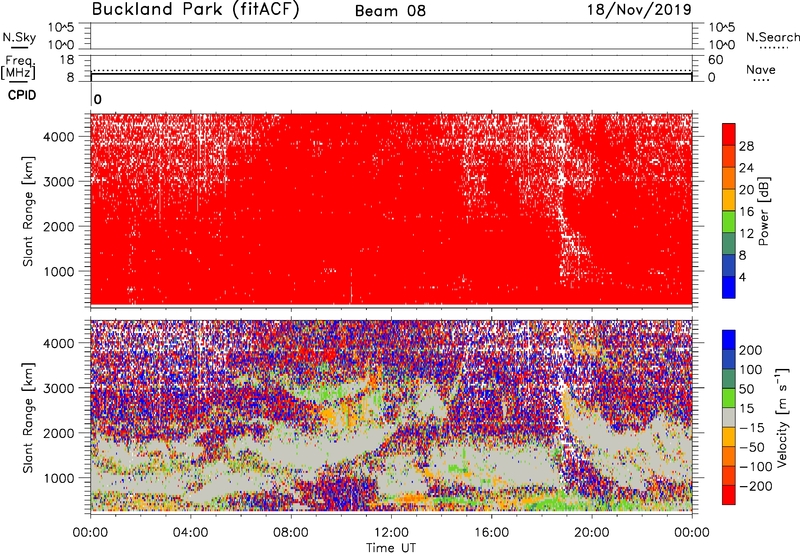Click the date "18/Nov/2019"
This screenshot has width=800, height=554.
coord(639,10)
